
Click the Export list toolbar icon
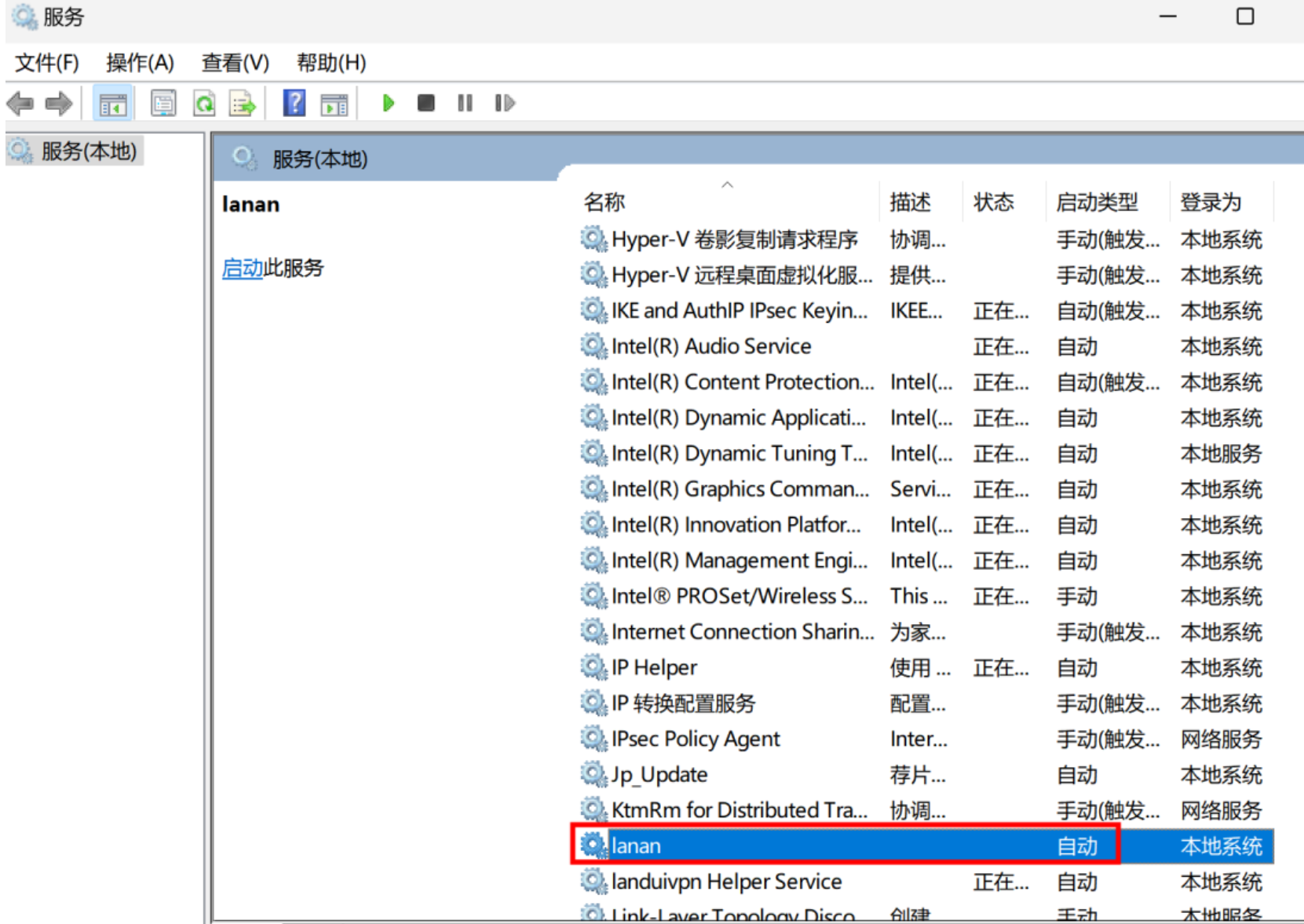(x=243, y=104)
